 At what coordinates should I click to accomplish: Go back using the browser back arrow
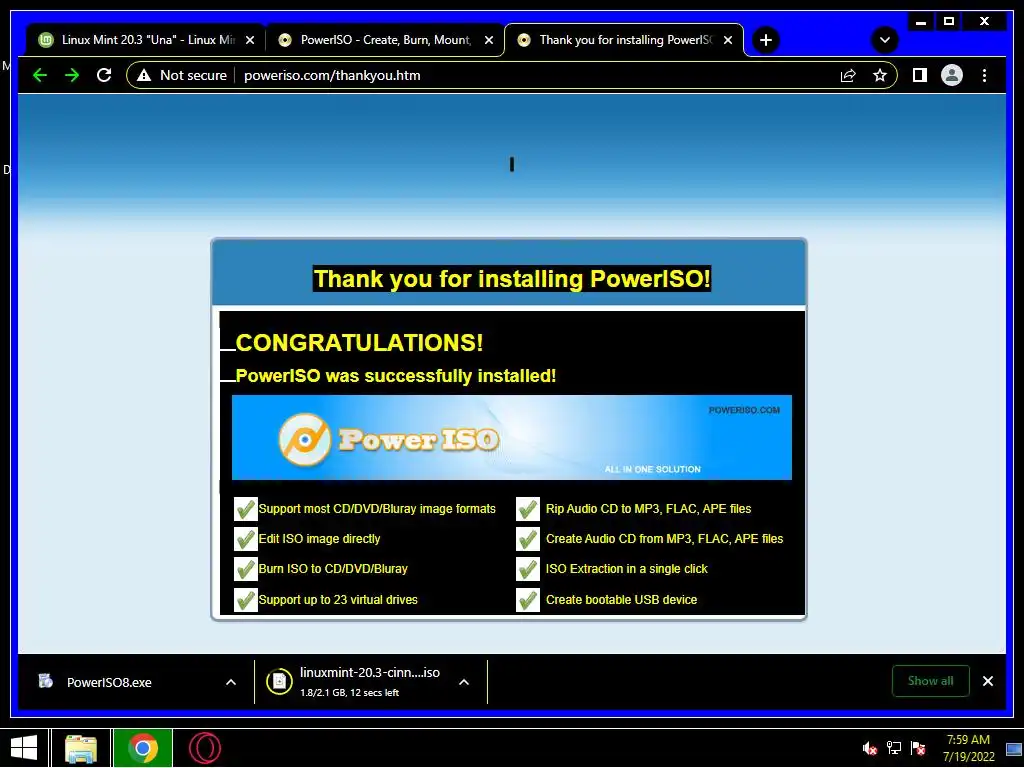(x=40, y=76)
